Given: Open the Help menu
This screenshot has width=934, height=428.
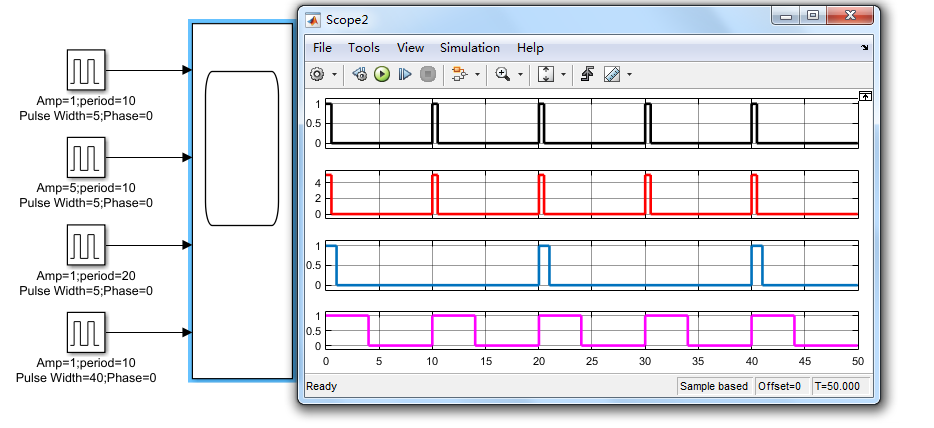Looking at the screenshot, I should (x=530, y=48).
